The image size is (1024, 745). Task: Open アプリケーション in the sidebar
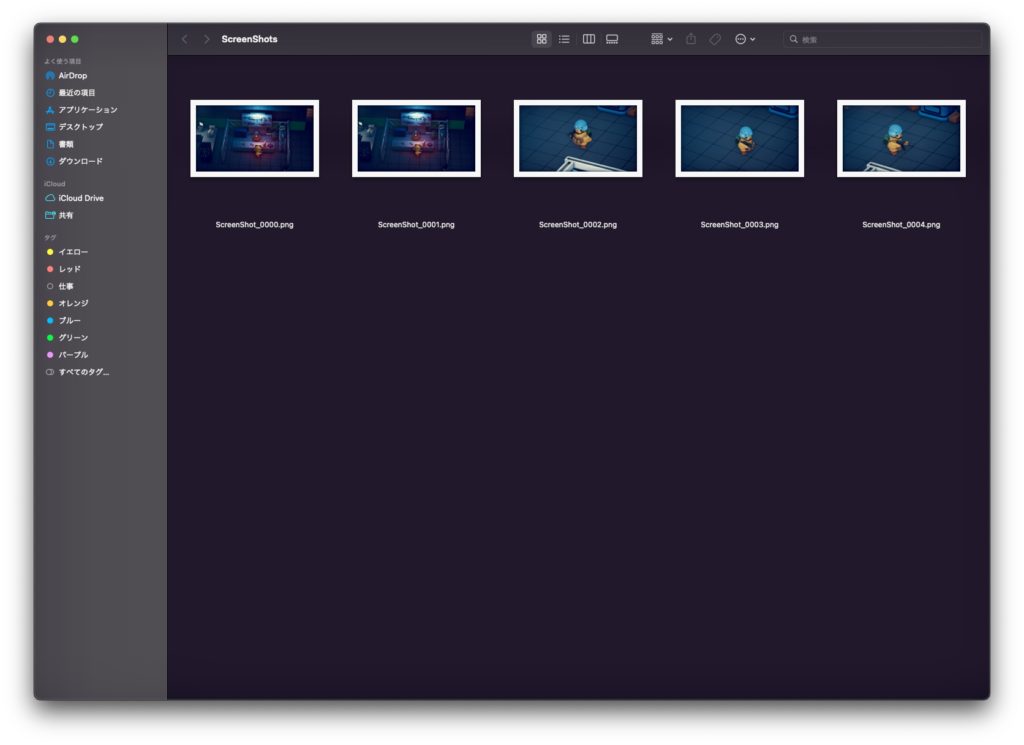click(87, 110)
